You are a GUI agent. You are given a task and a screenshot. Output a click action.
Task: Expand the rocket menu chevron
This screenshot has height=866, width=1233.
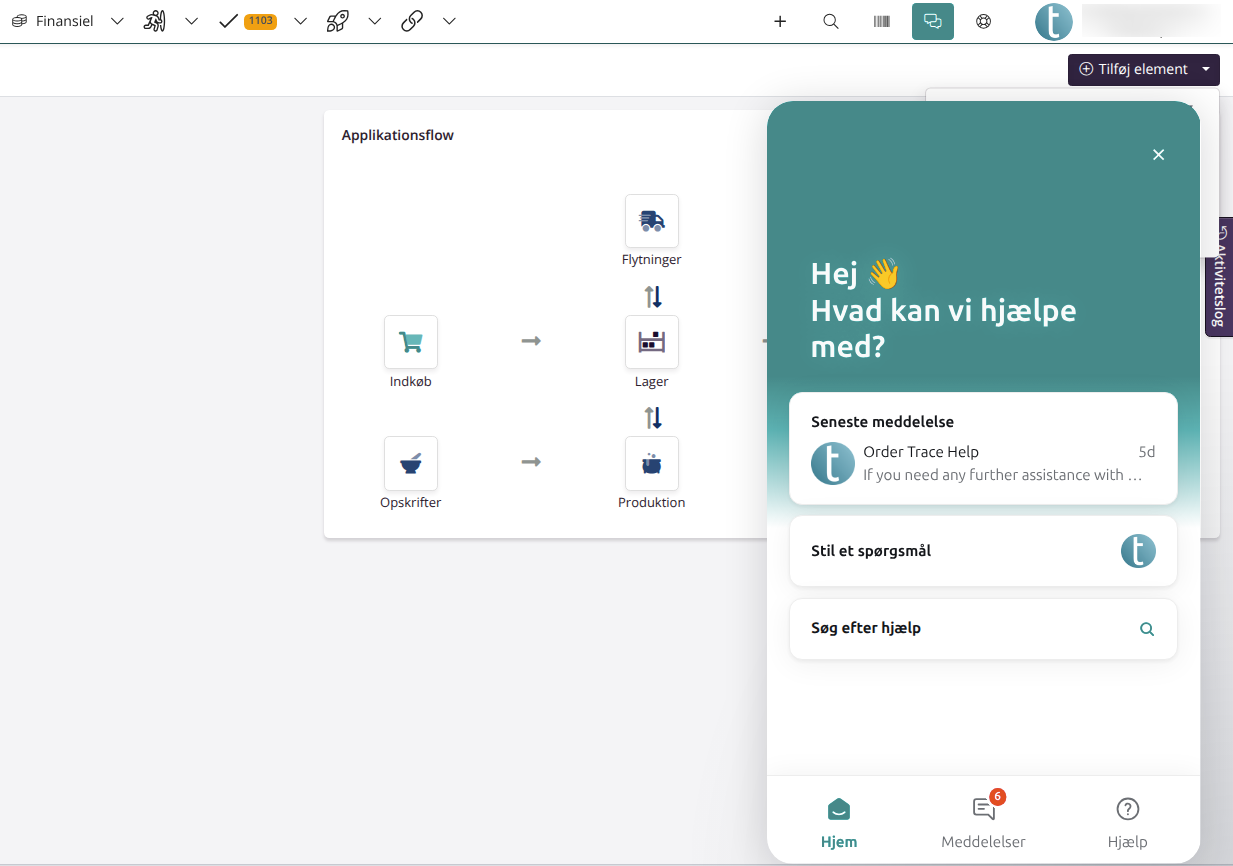[x=375, y=21]
